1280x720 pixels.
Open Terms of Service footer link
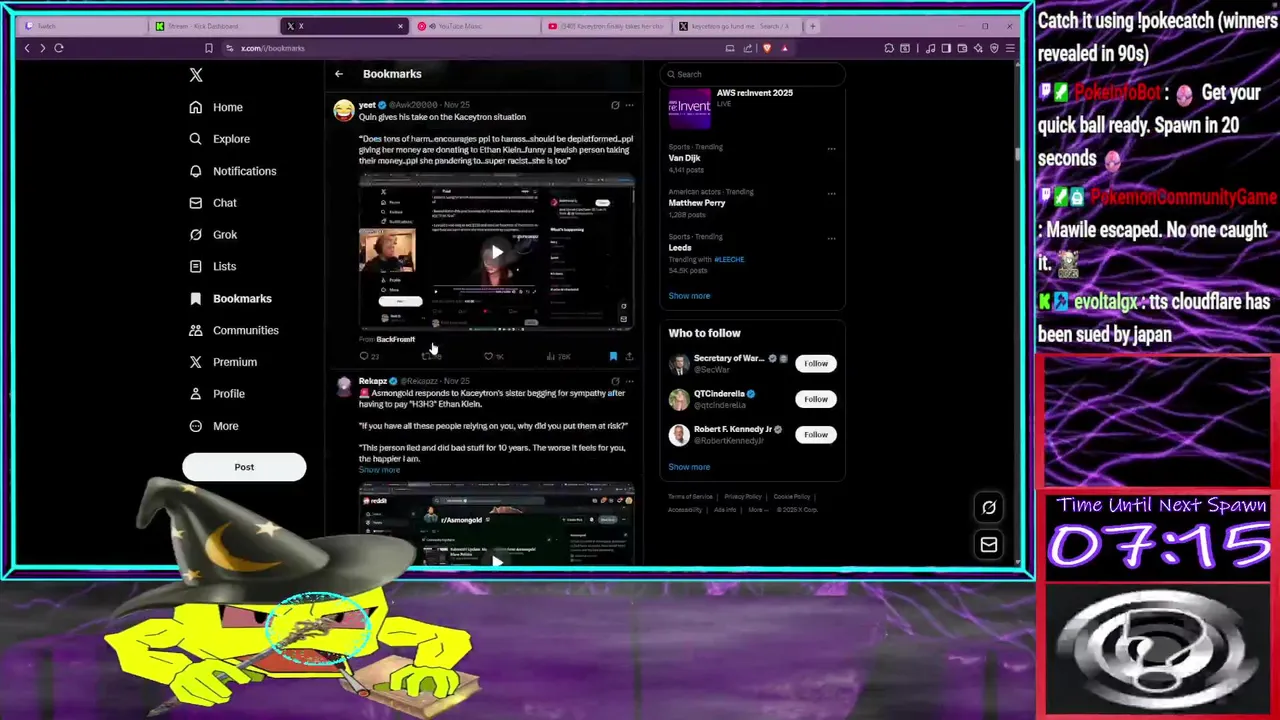[690, 497]
